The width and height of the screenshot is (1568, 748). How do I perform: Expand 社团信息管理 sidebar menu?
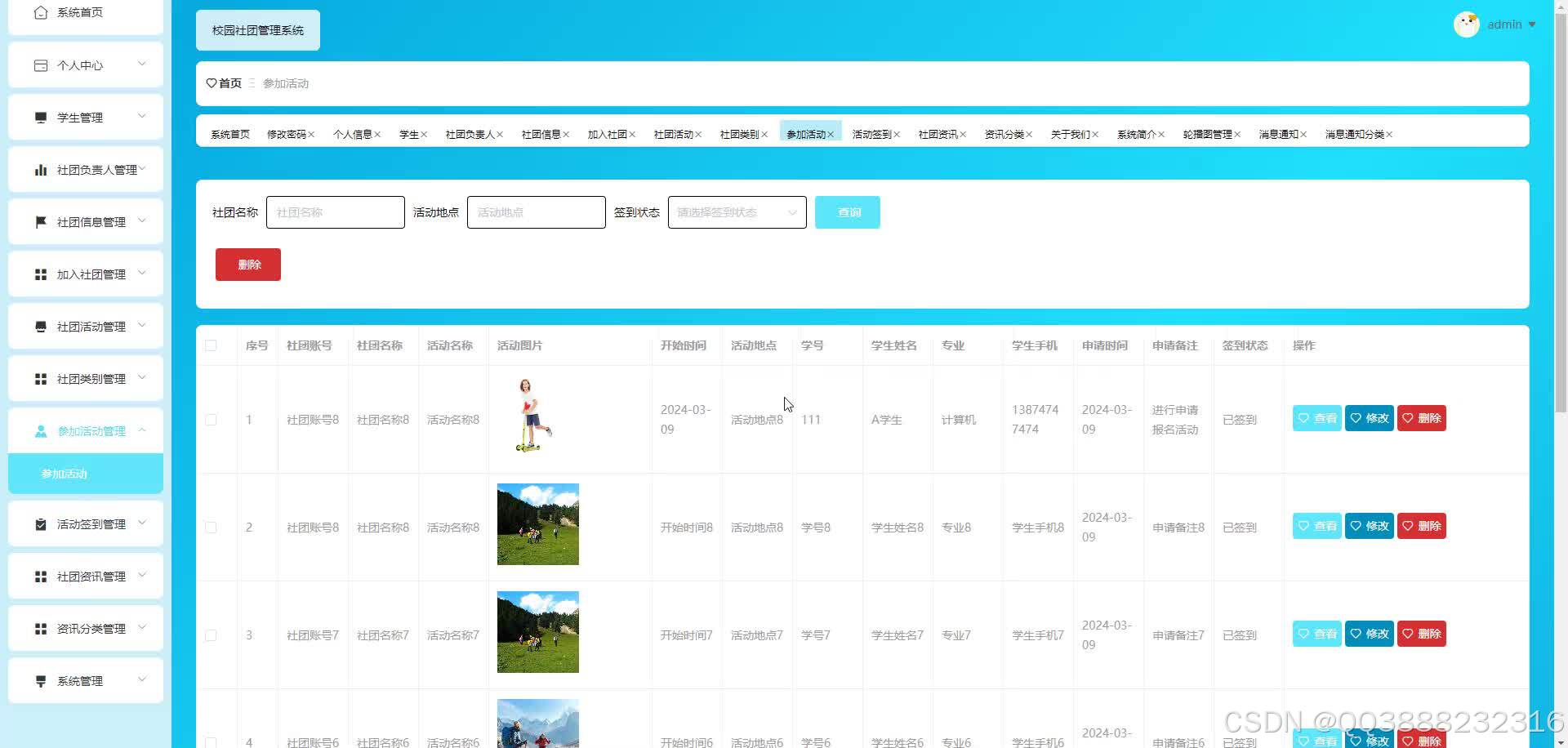point(142,220)
